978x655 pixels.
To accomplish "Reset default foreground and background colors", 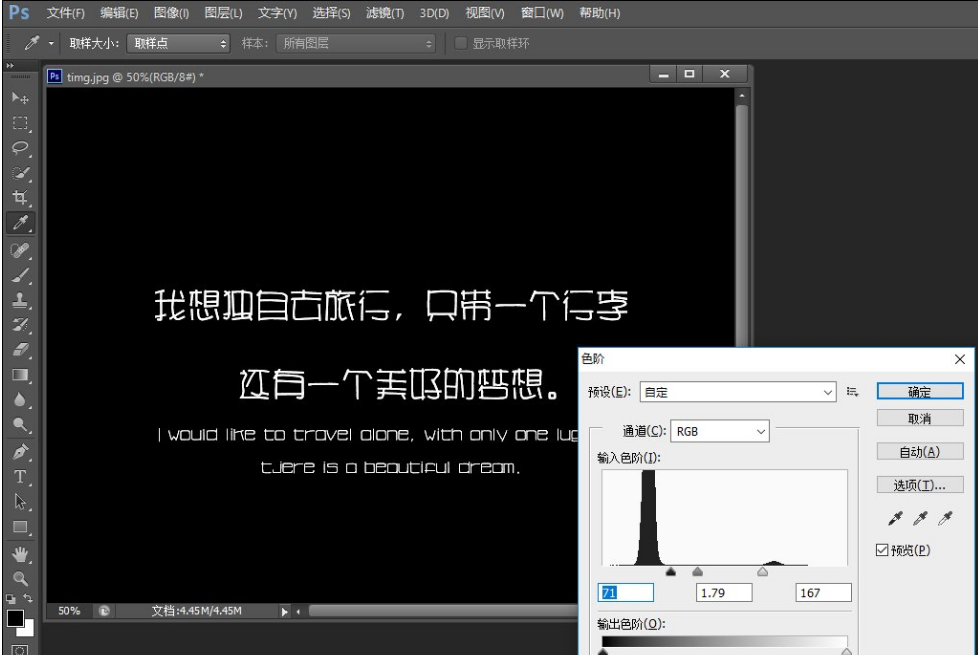I will (x=11, y=599).
